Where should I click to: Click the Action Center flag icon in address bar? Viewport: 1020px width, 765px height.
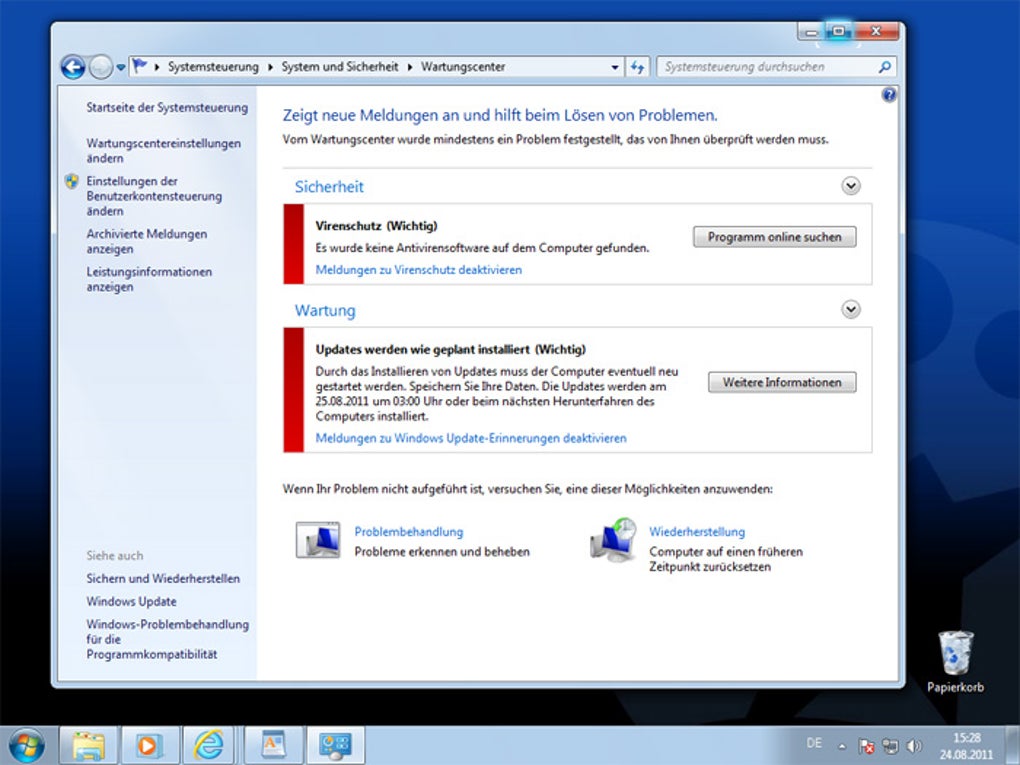coord(140,66)
